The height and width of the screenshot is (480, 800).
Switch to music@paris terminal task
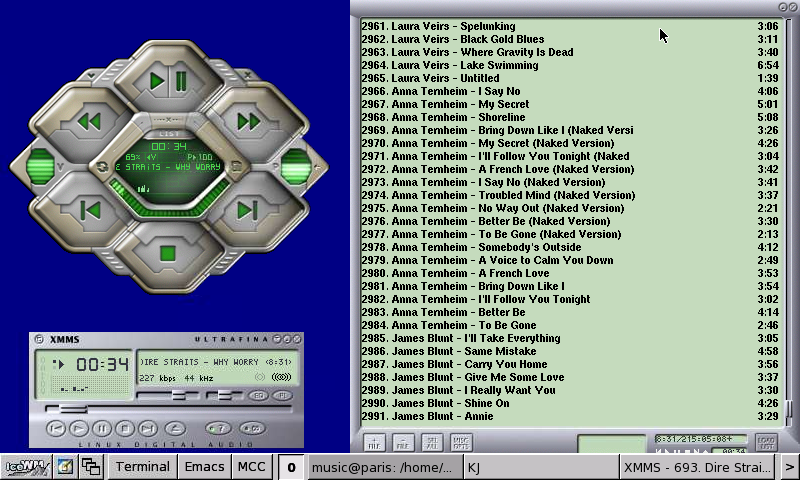(386, 467)
